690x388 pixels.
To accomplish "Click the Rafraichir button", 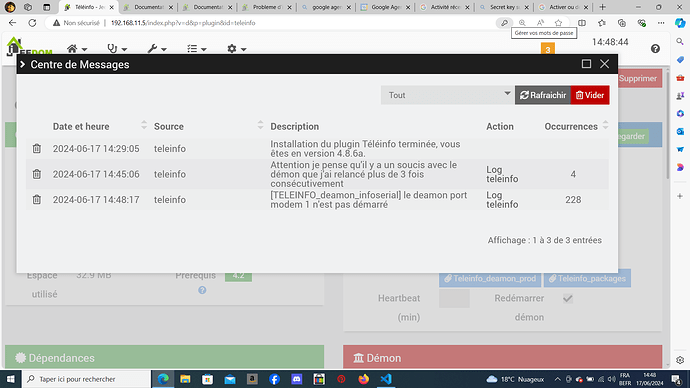I will (x=543, y=95).
